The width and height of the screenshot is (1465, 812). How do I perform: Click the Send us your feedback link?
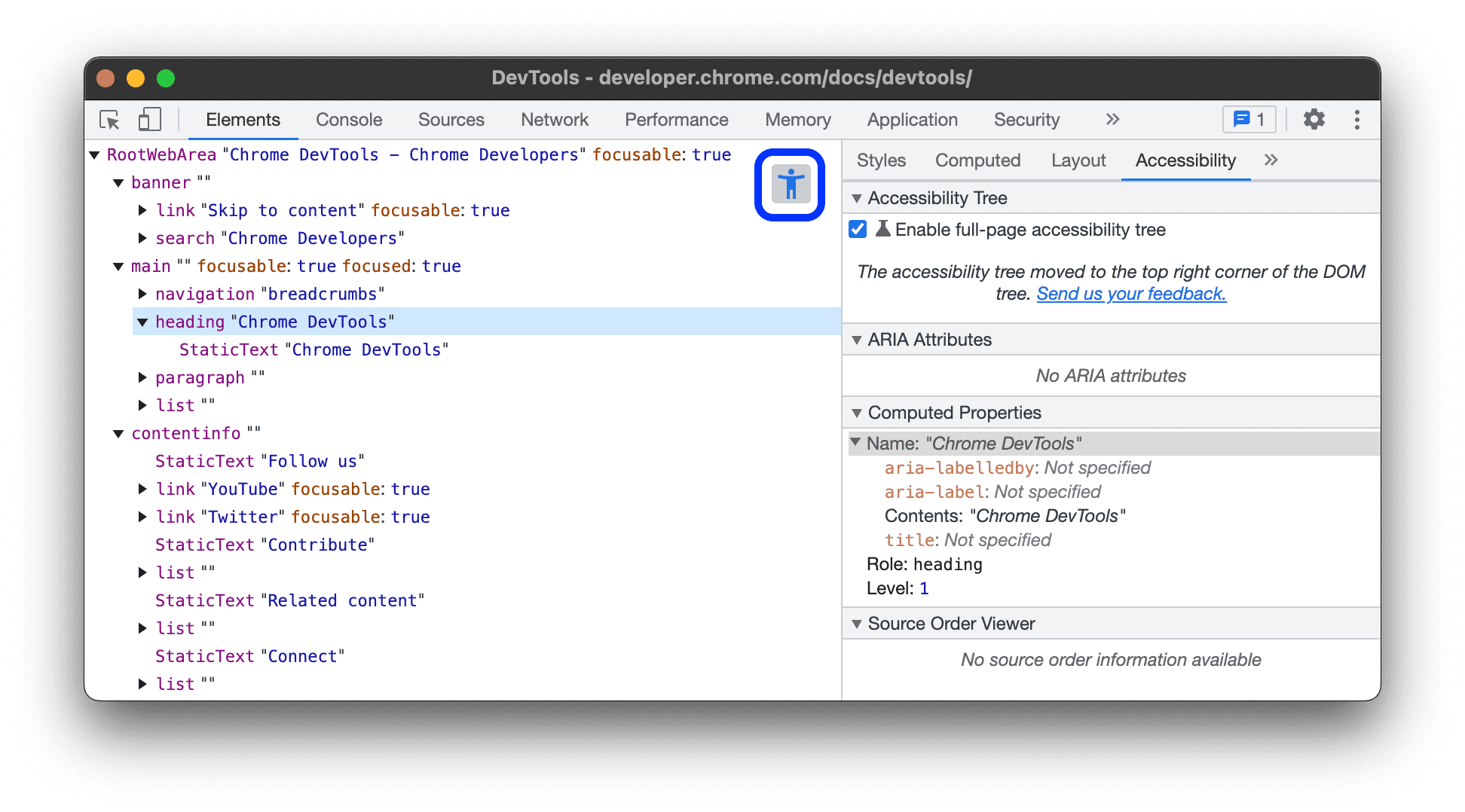pos(1131,294)
